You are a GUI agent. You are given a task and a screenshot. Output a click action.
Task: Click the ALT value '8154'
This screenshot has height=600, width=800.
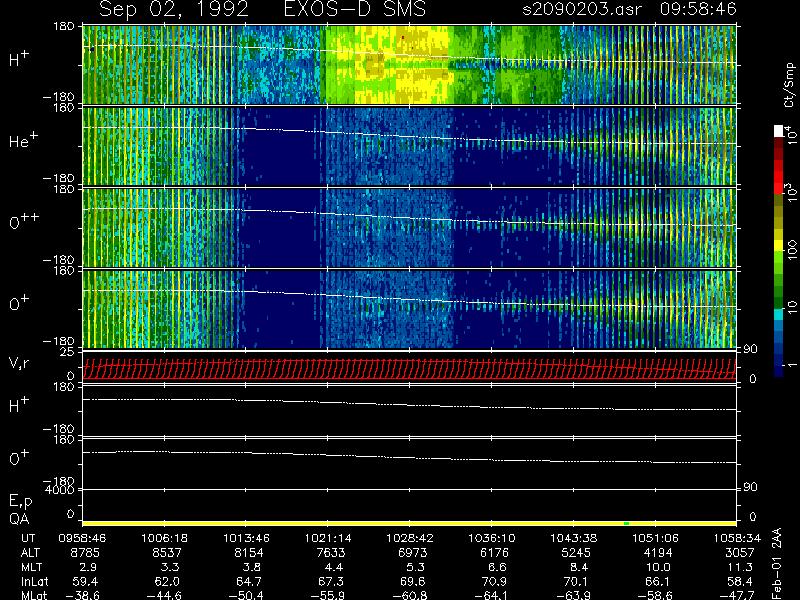point(249,553)
